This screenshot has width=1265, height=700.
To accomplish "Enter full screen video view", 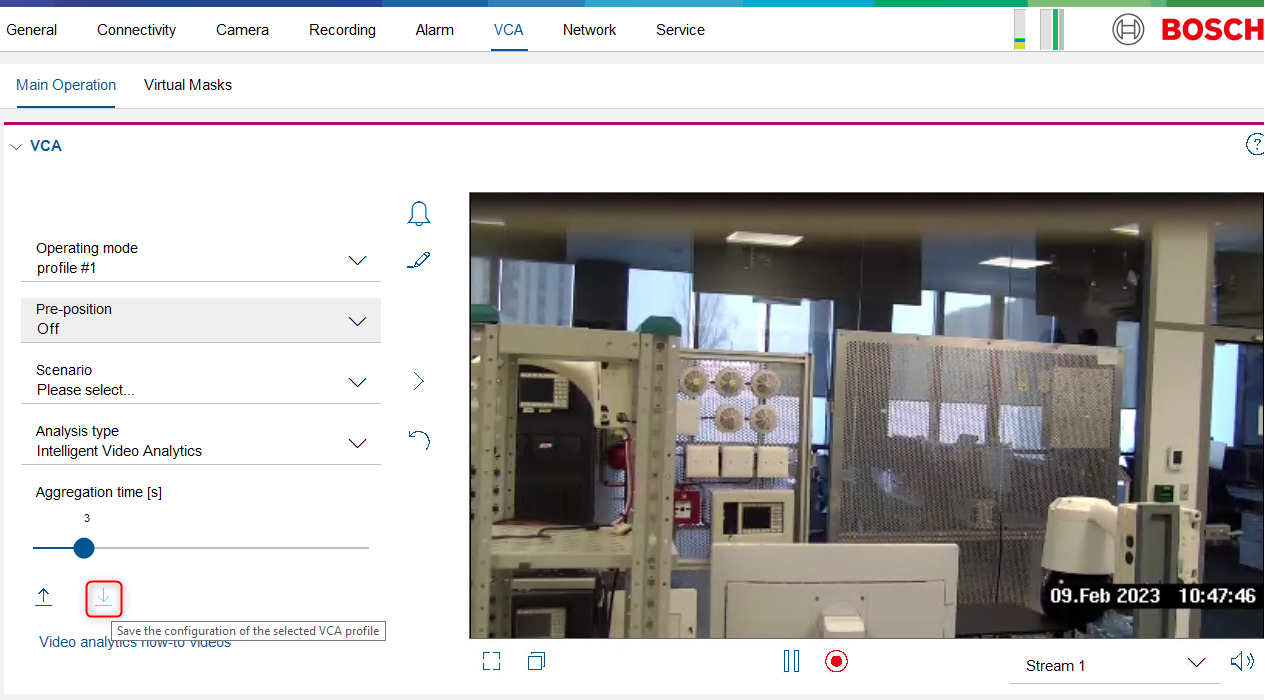I will (x=491, y=661).
